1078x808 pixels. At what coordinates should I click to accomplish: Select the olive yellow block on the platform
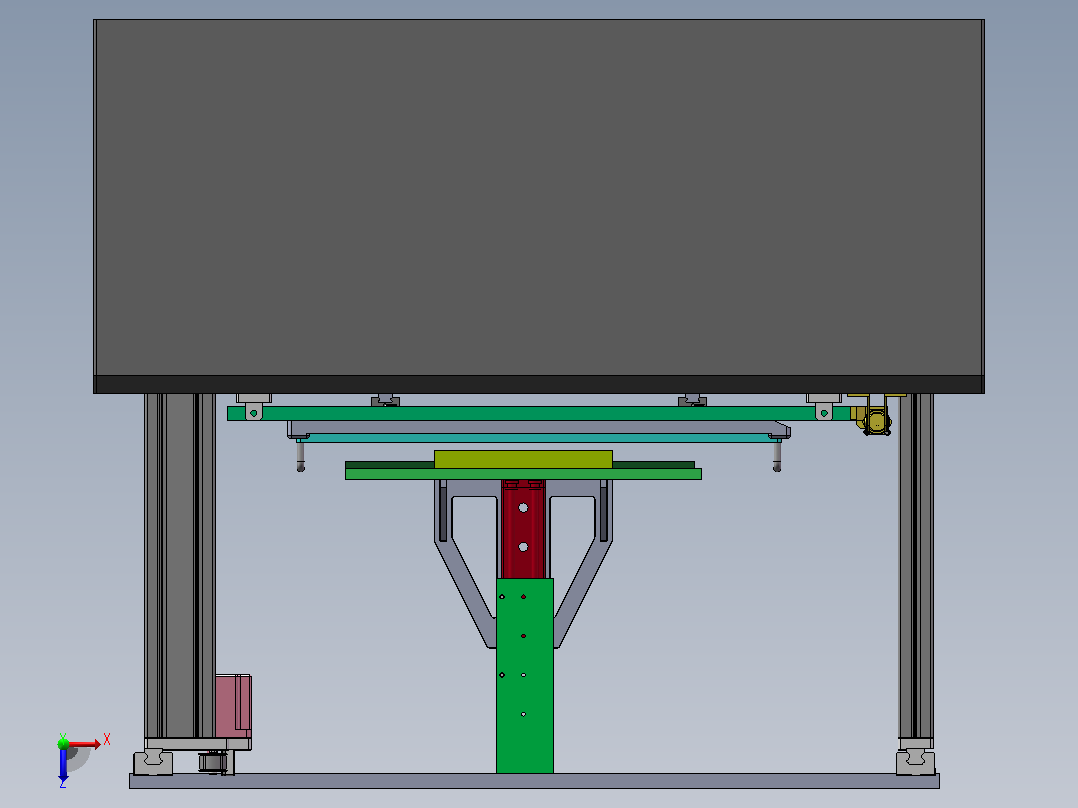523,459
